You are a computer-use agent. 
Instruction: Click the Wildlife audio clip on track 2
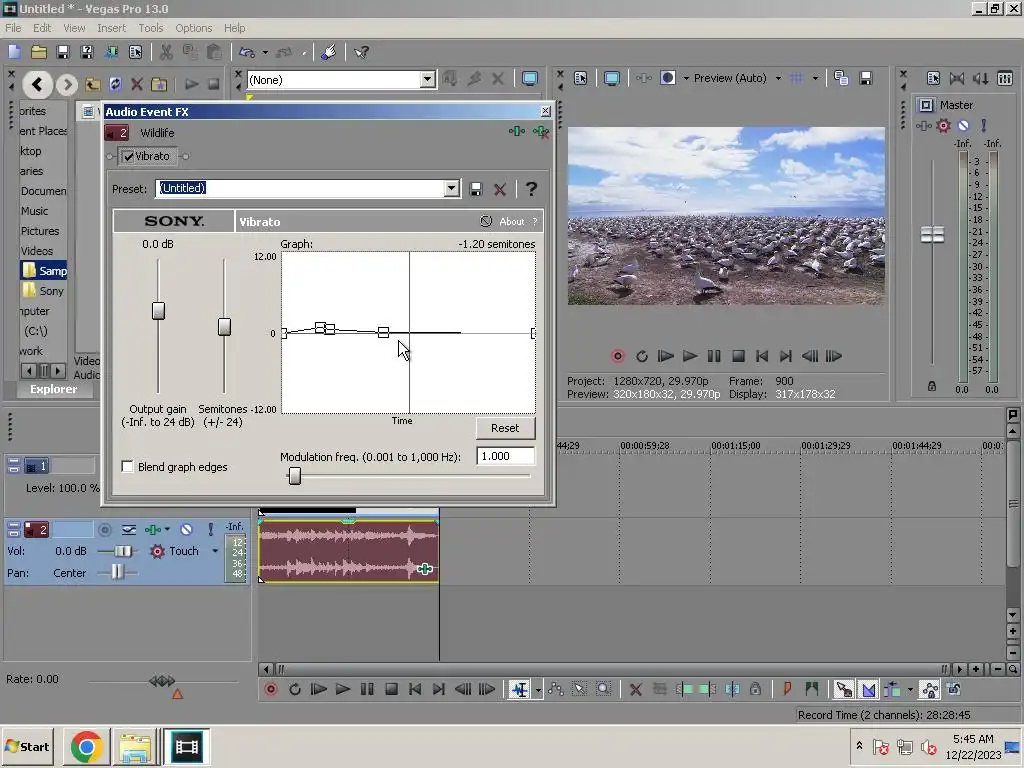click(348, 551)
